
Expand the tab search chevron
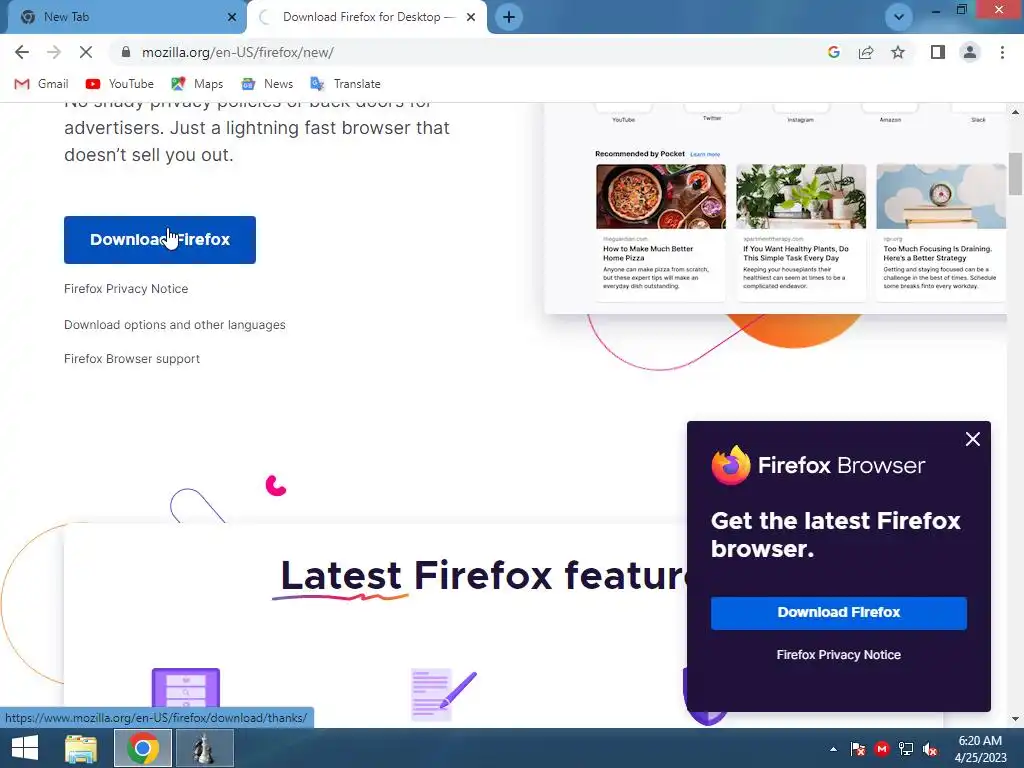899,17
